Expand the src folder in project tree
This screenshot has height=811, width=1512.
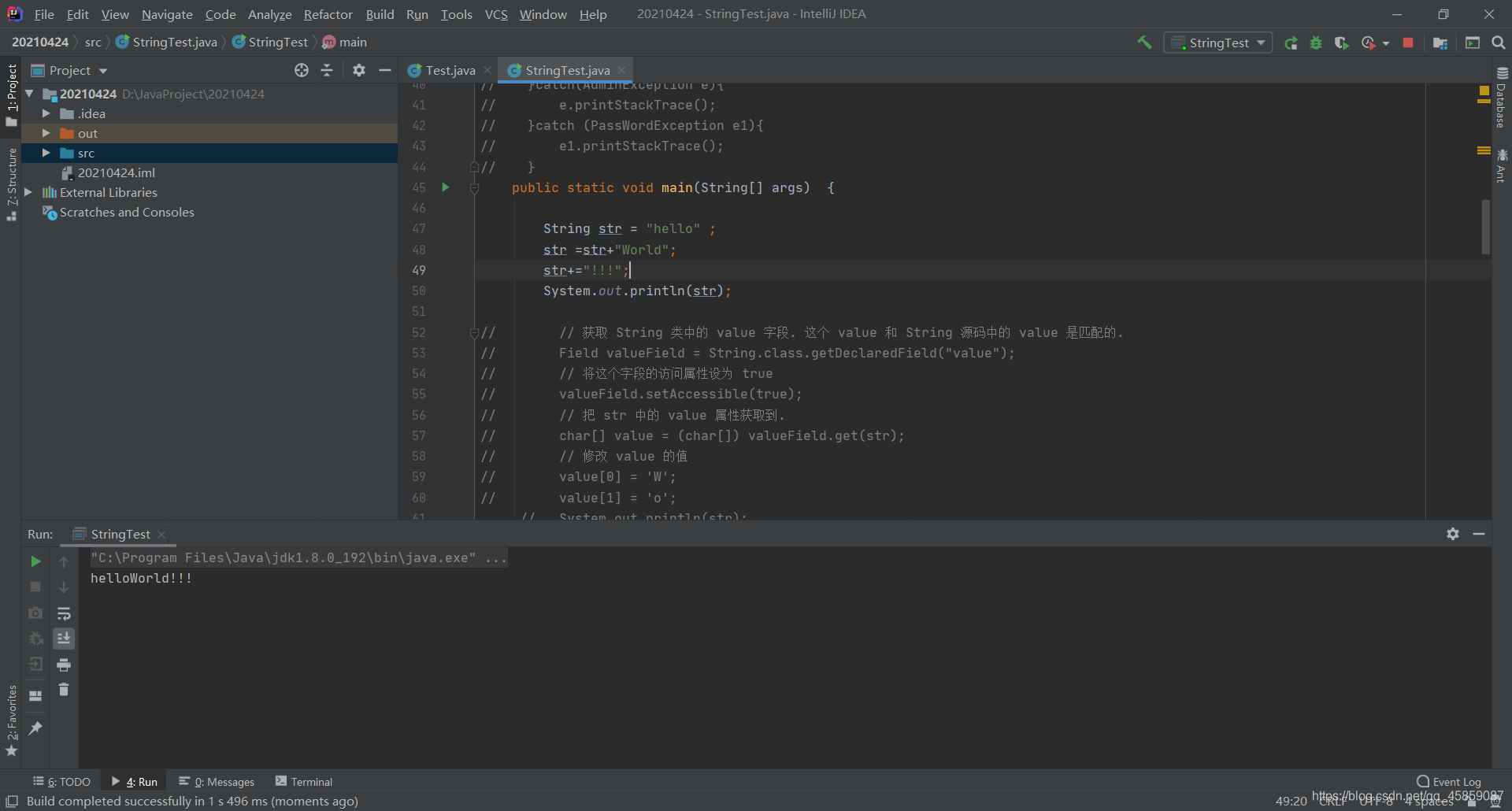pos(46,153)
